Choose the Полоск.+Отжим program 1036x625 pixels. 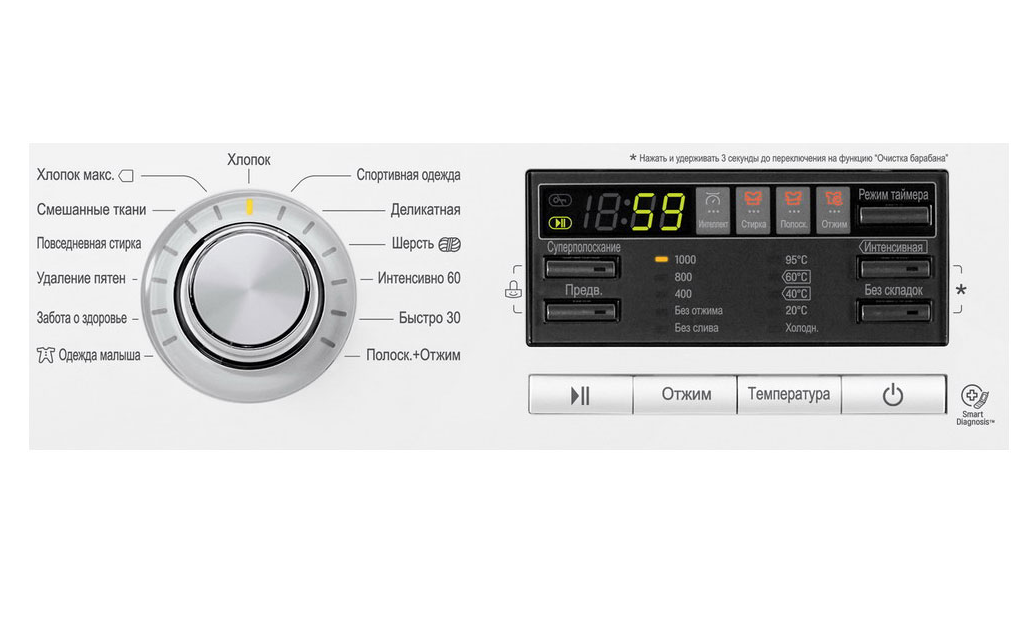coord(413,355)
